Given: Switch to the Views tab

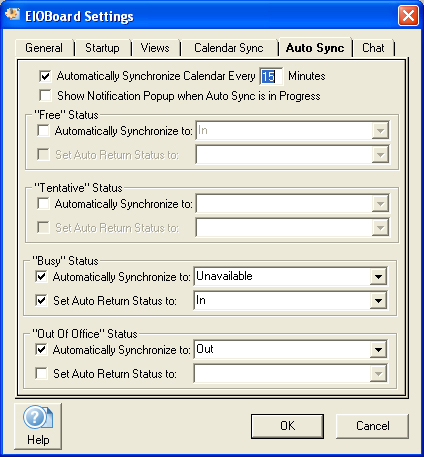Looking at the screenshot, I should (155, 48).
